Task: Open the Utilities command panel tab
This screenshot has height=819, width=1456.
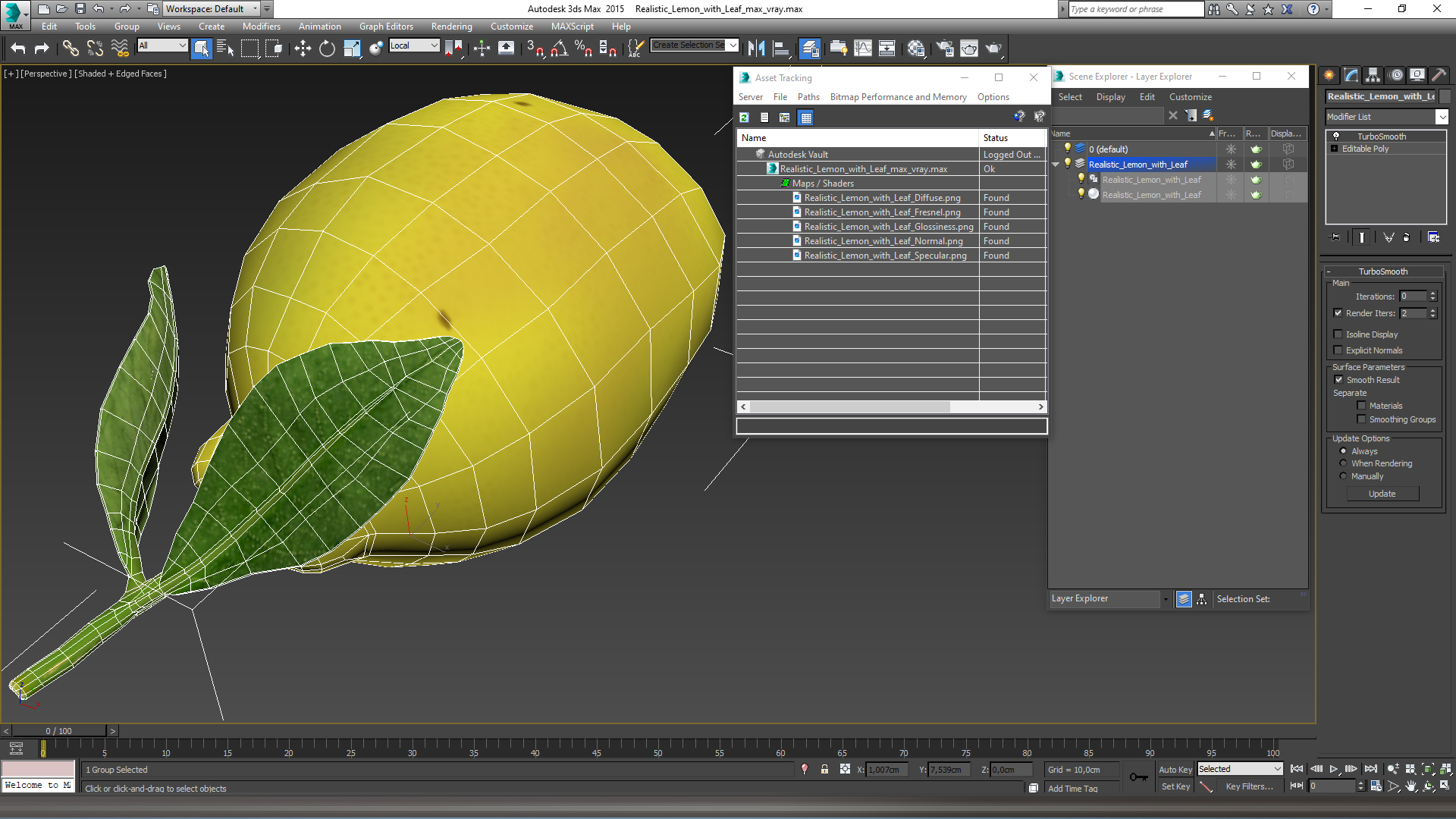Action: coord(1439,74)
